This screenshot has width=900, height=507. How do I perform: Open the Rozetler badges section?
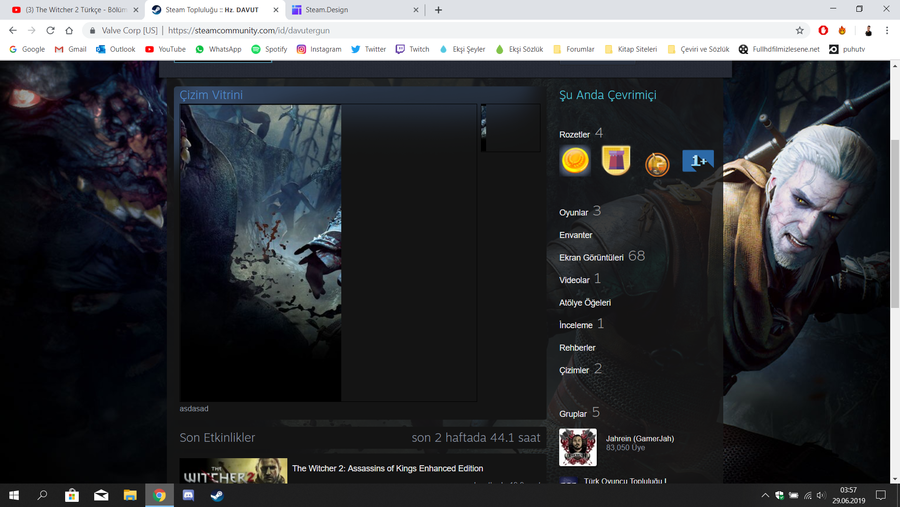click(575, 134)
